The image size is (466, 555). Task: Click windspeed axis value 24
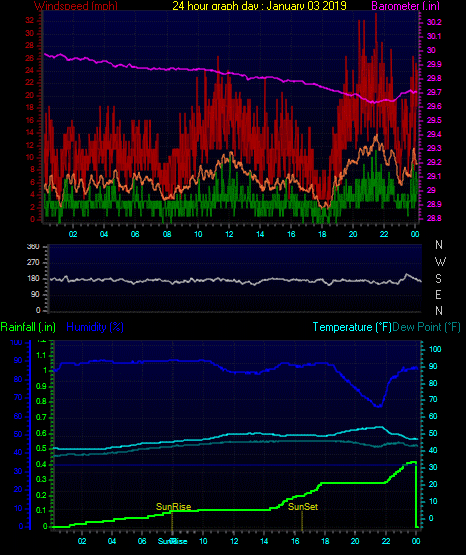tap(30, 70)
